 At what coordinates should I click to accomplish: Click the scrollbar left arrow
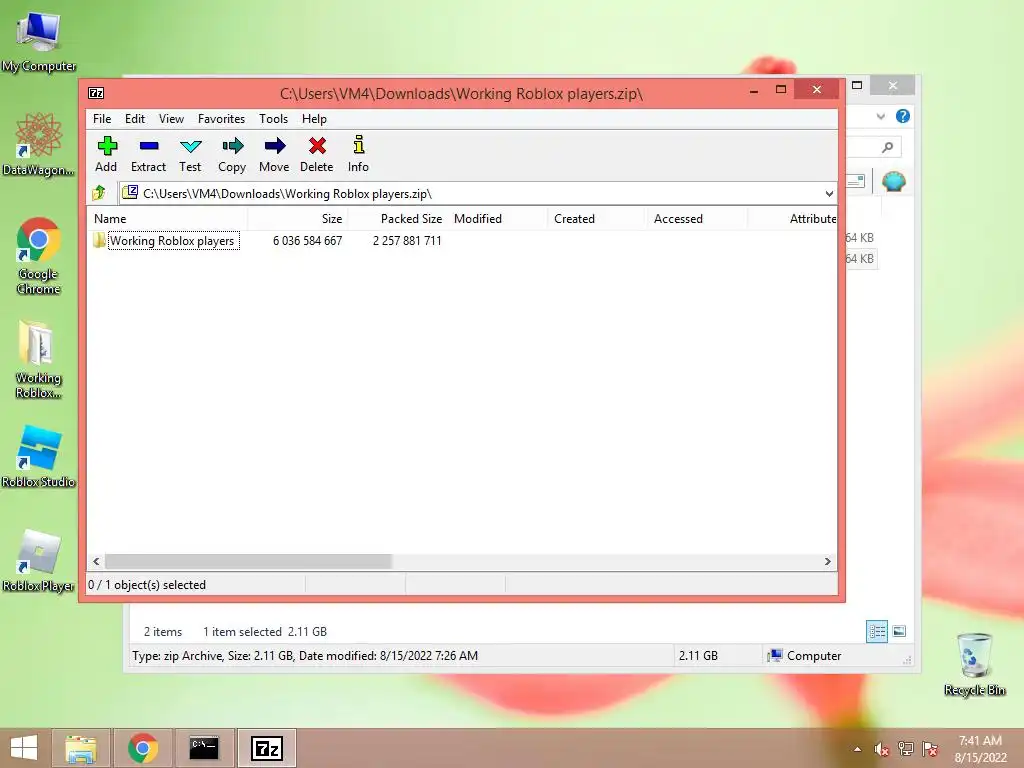[x=96, y=562]
